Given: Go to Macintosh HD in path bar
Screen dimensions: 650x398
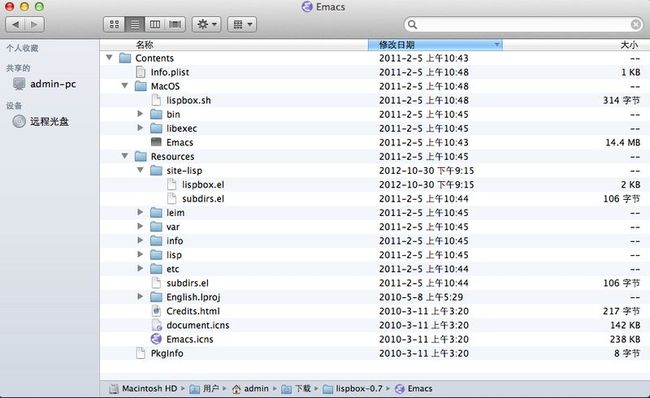Looking at the screenshot, I should click(x=143, y=388).
